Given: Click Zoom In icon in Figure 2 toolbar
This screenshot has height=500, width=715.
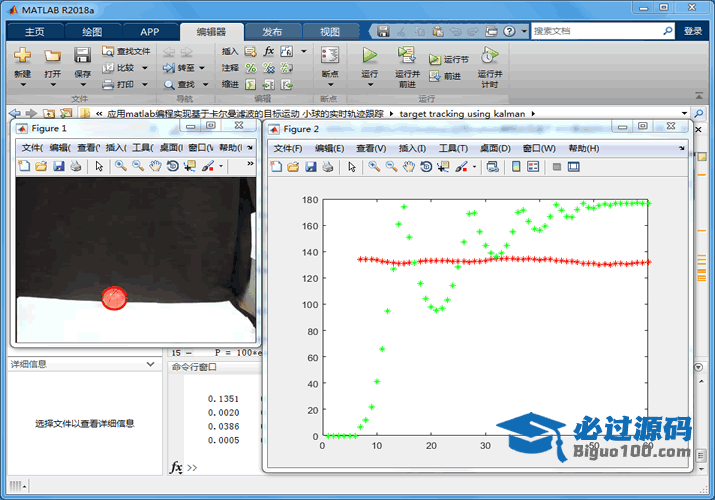Looking at the screenshot, I should (x=374, y=167).
